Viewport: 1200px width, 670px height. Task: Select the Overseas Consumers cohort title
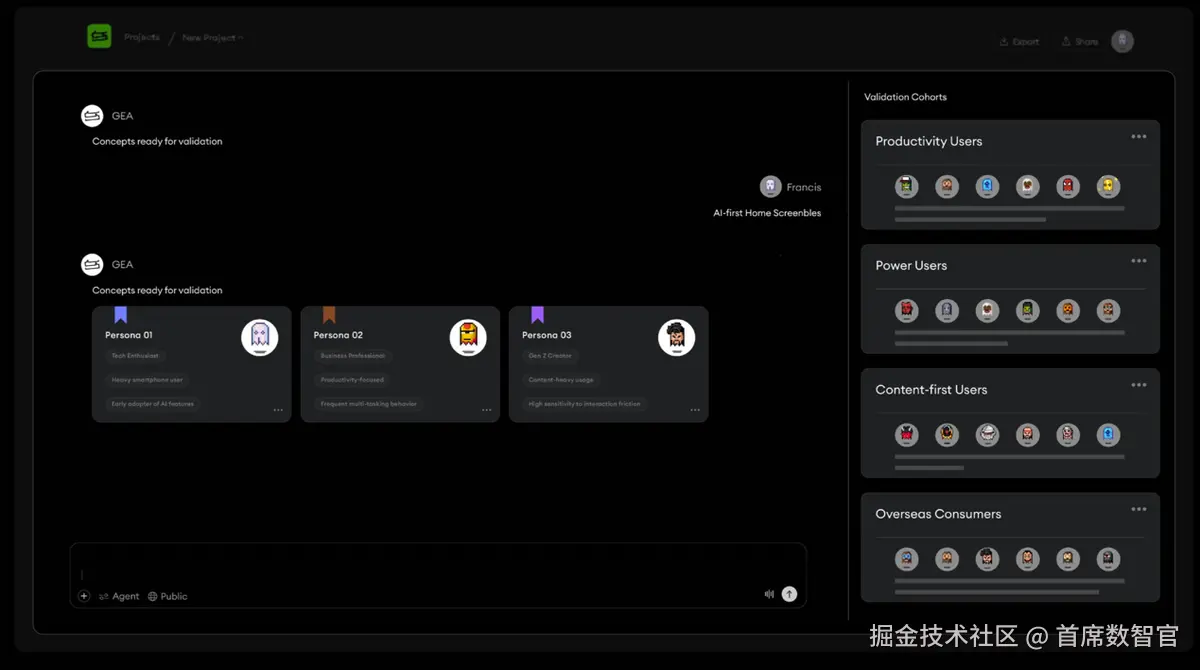tap(938, 513)
